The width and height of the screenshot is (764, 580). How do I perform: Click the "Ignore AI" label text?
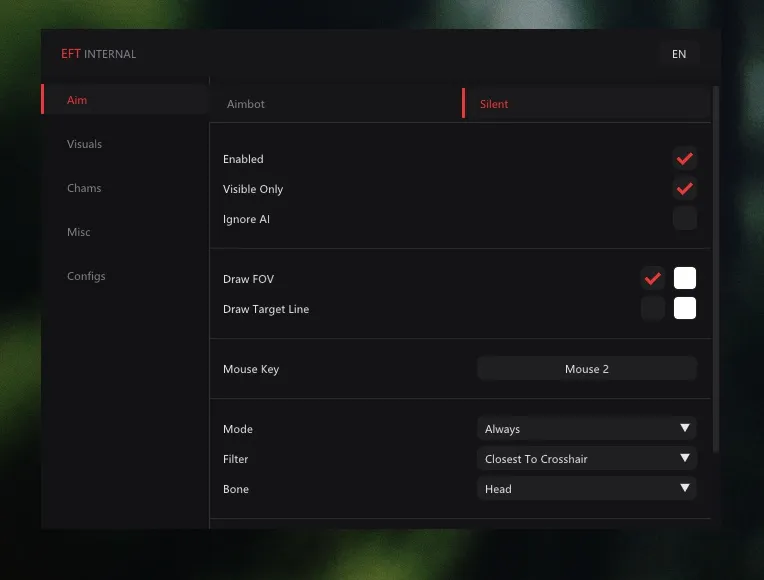246,219
